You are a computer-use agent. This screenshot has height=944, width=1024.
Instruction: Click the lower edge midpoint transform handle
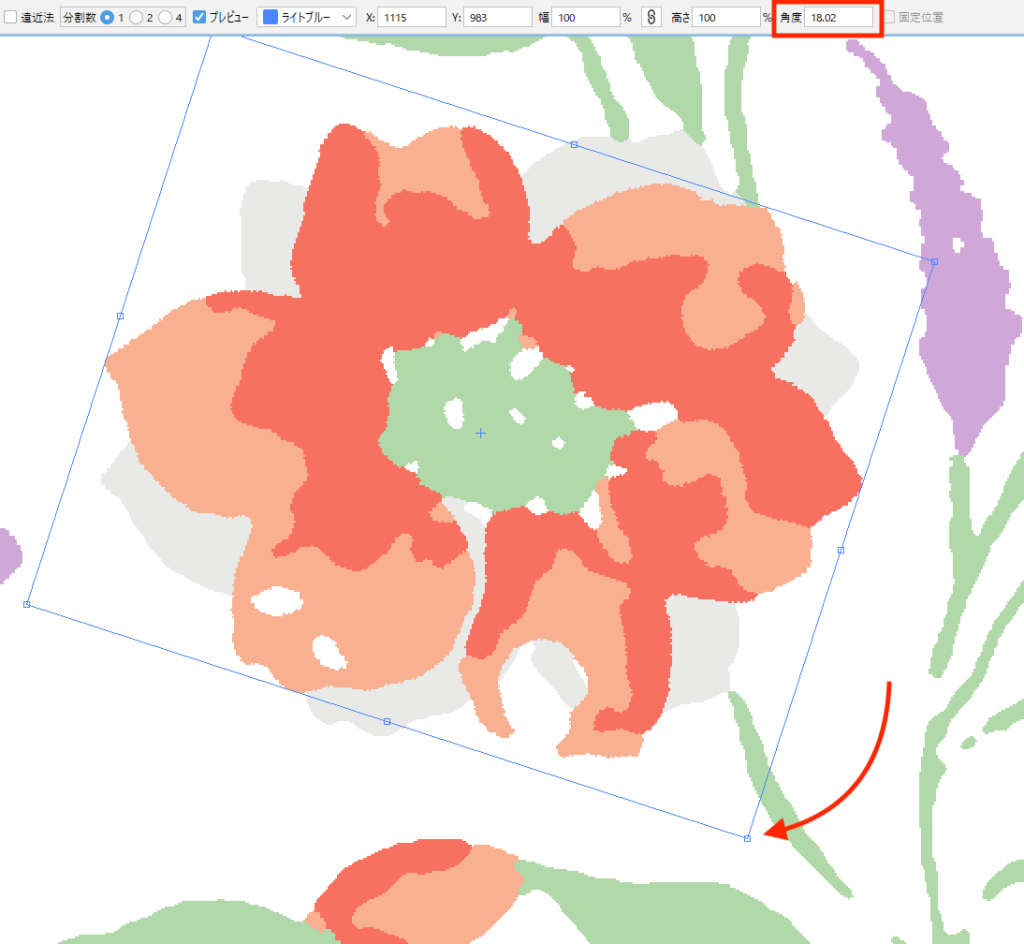coord(387,721)
